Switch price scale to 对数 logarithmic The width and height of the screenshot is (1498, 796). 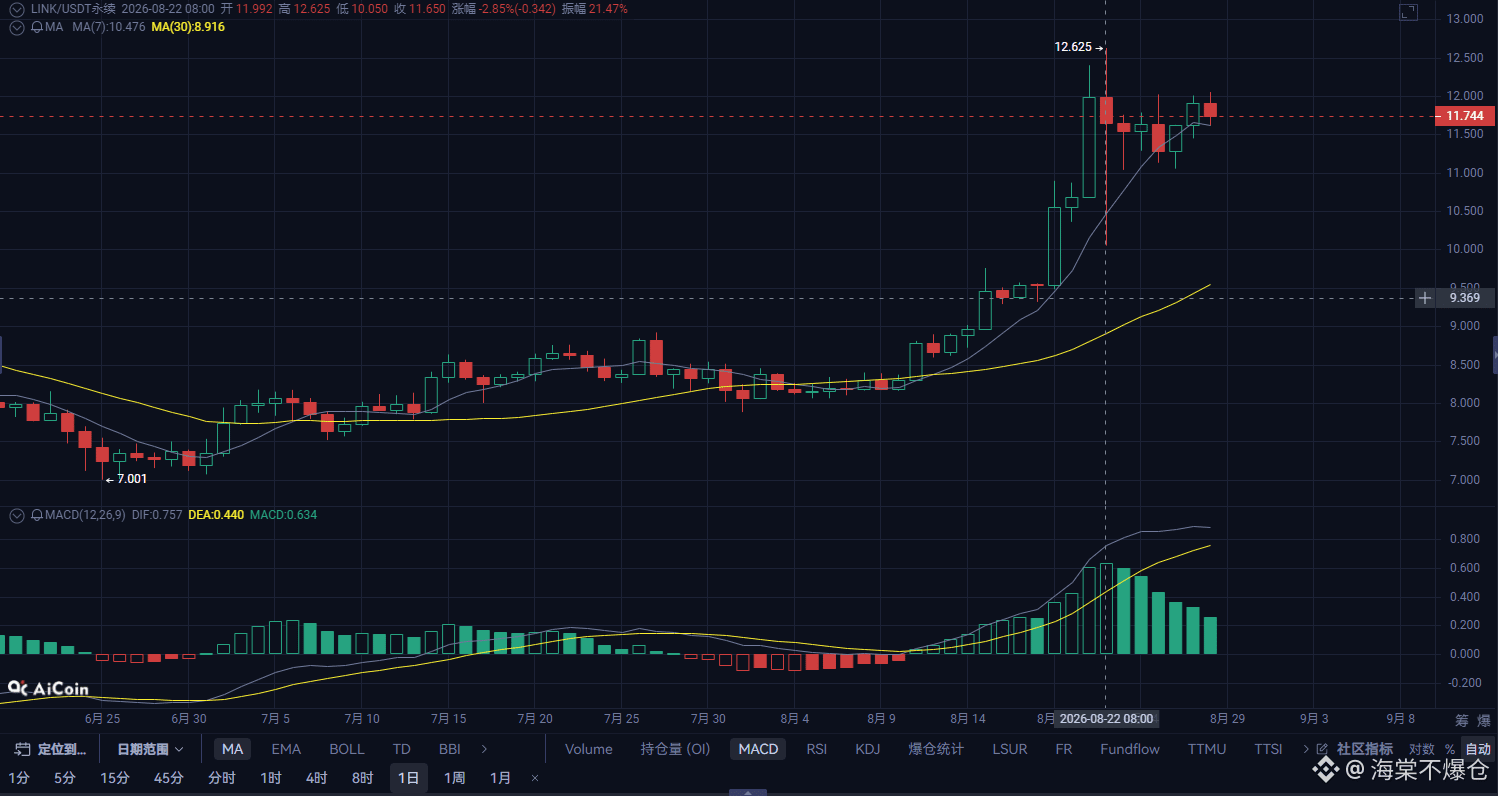coord(1421,749)
